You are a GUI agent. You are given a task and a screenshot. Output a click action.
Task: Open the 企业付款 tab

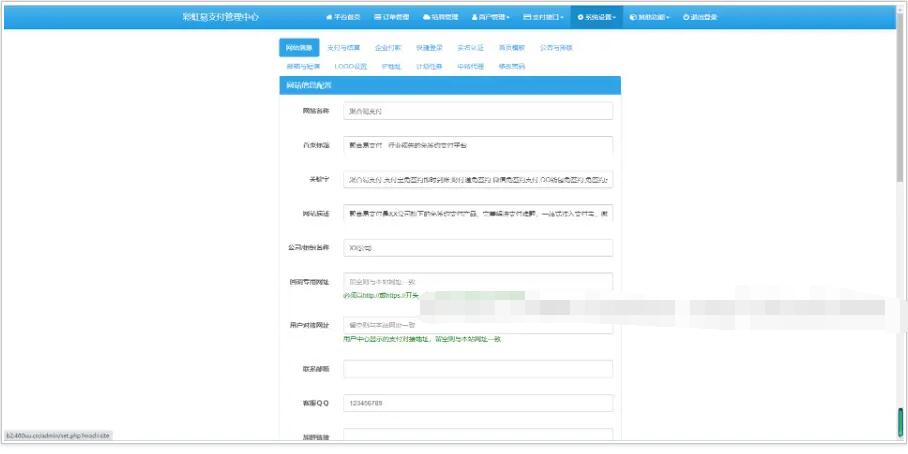tap(387, 48)
